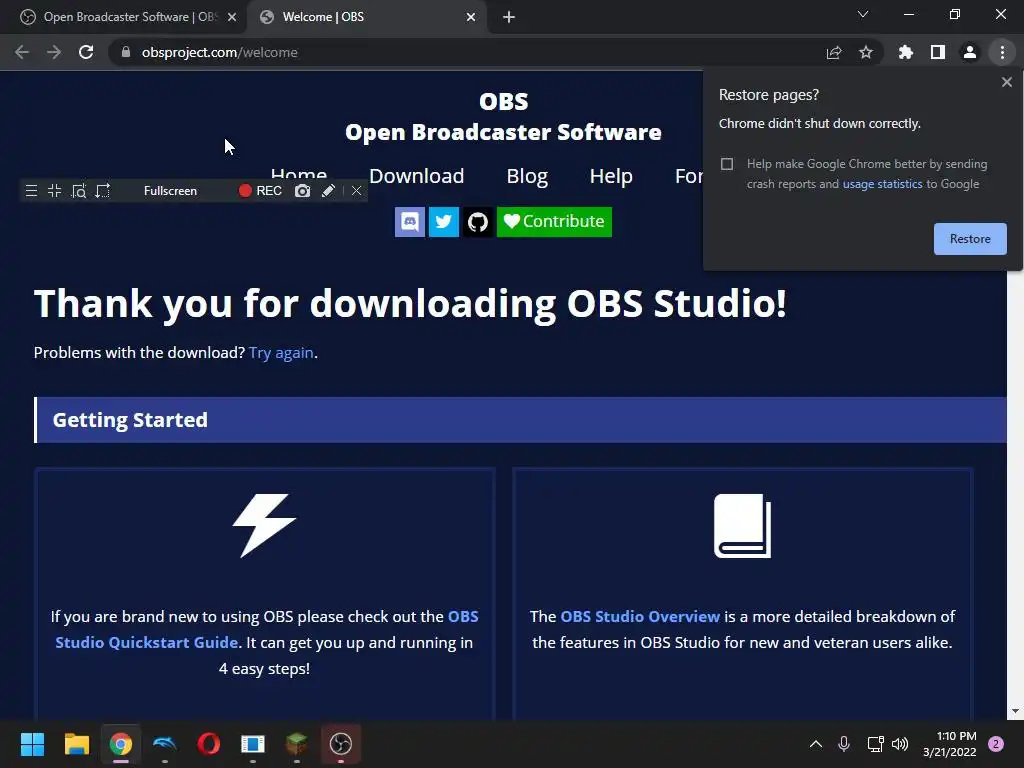Click the collapse-arrows icon in recorder toolbar
The width and height of the screenshot is (1024, 768).
54,191
